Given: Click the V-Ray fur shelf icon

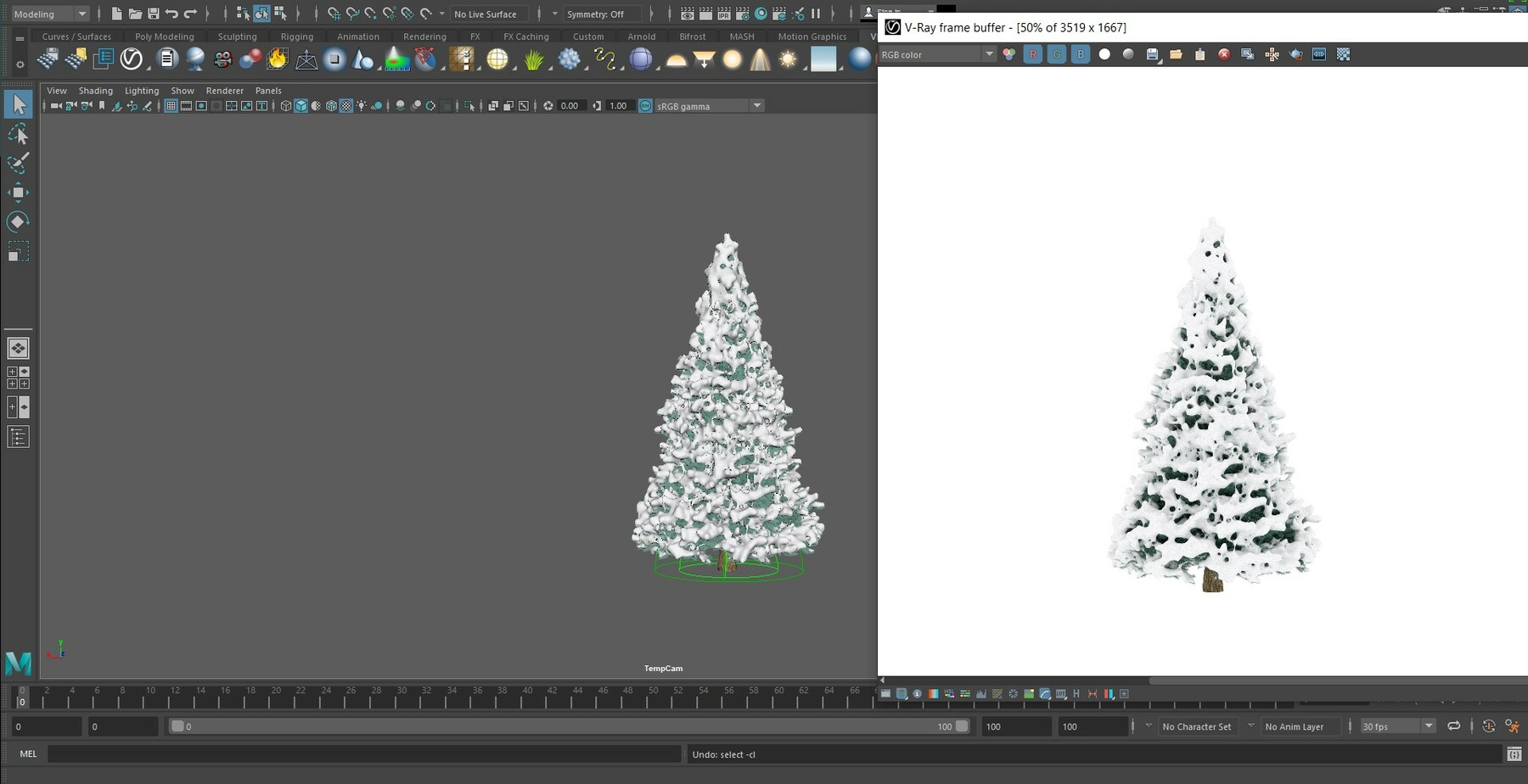Looking at the screenshot, I should (533, 59).
